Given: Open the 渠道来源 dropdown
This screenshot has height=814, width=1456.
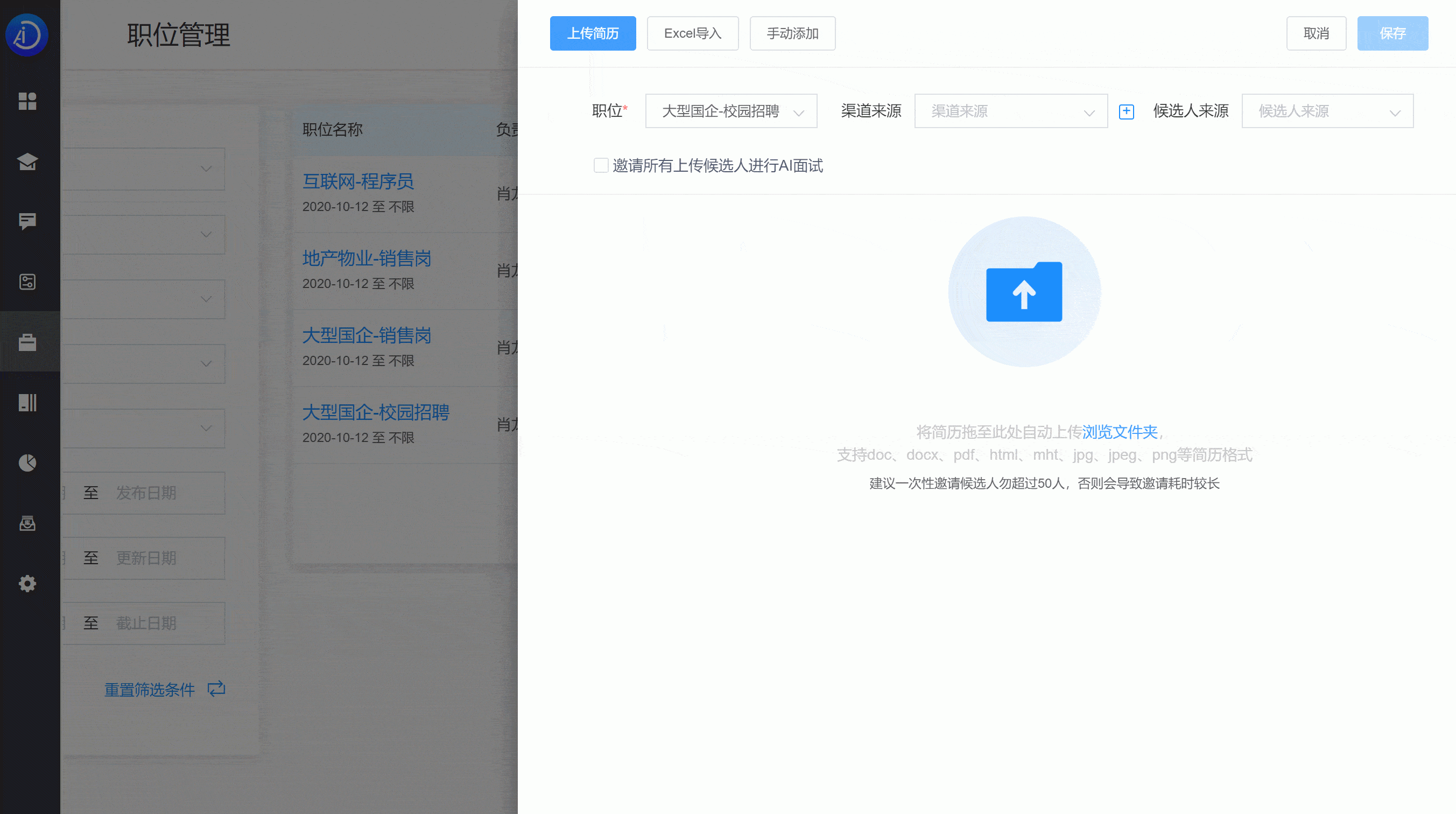Looking at the screenshot, I should [1011, 111].
